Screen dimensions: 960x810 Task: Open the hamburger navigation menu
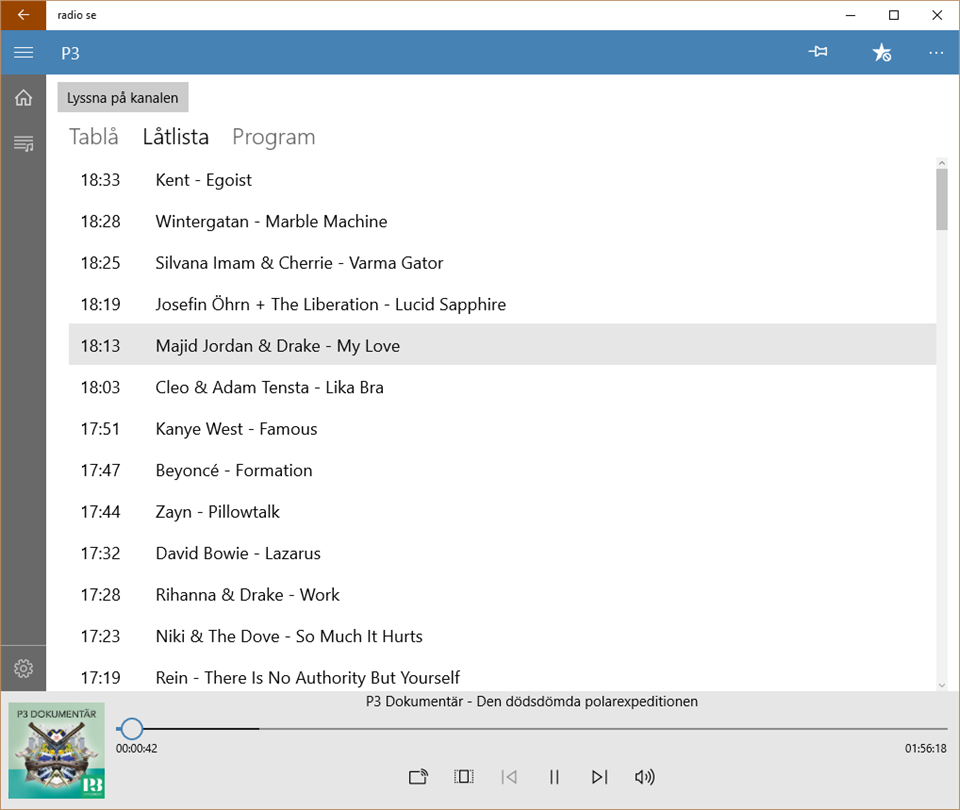tap(23, 53)
